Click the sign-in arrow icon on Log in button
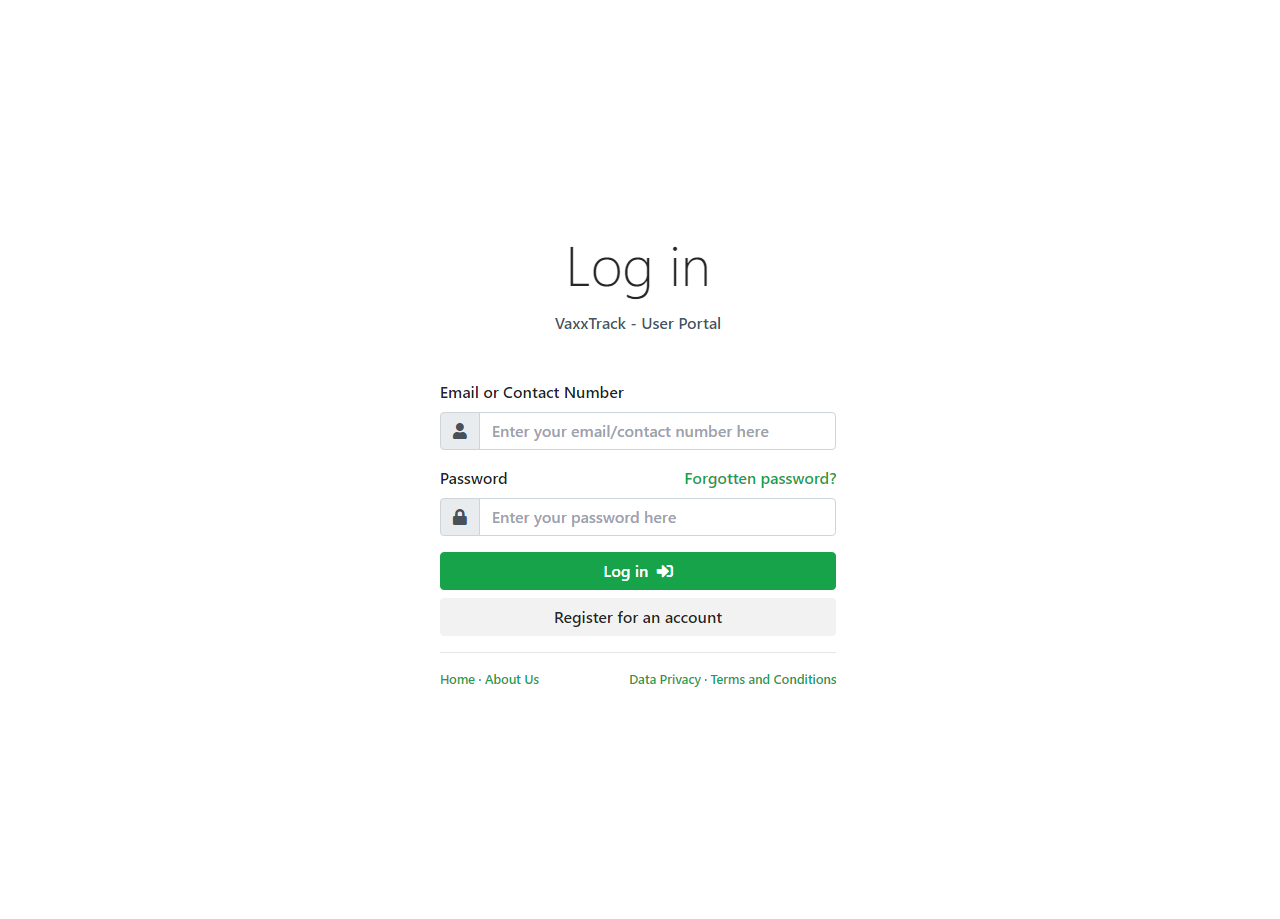 click(665, 571)
